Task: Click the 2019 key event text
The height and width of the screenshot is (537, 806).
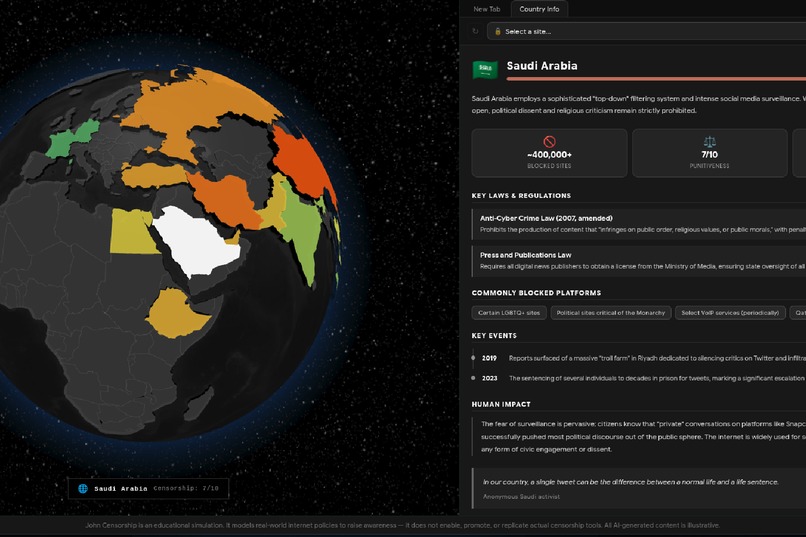Action: (x=657, y=358)
